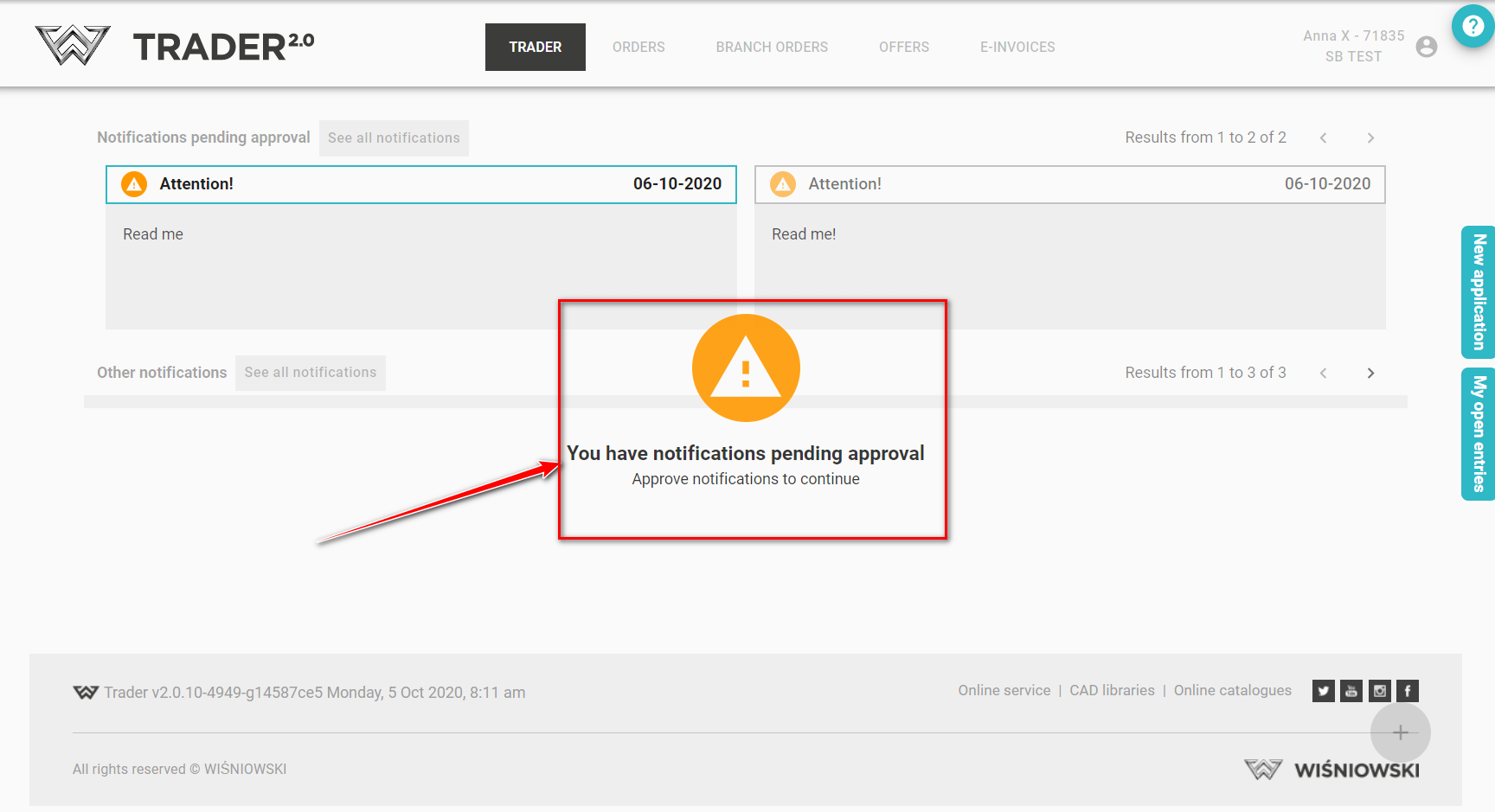Click the round plus floating button
1495x812 pixels.
coord(1400,732)
